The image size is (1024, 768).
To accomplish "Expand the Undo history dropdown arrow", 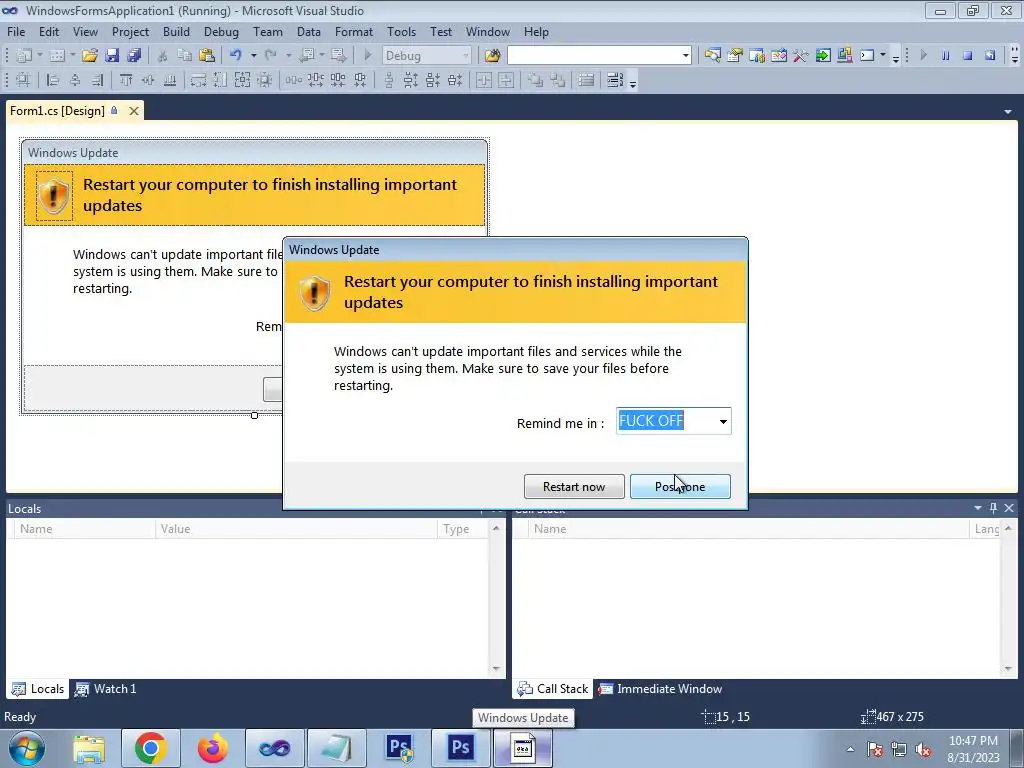I will tap(253, 56).
